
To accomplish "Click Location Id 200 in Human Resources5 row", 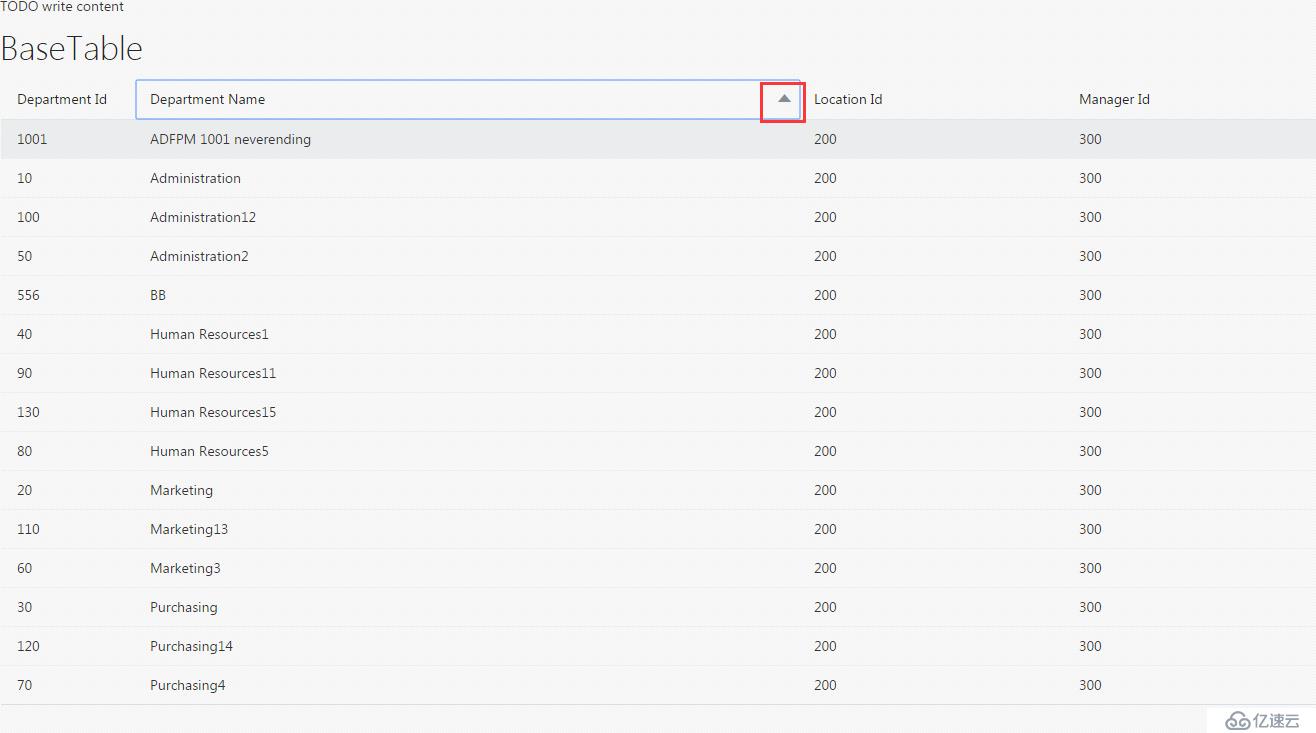I will [825, 451].
